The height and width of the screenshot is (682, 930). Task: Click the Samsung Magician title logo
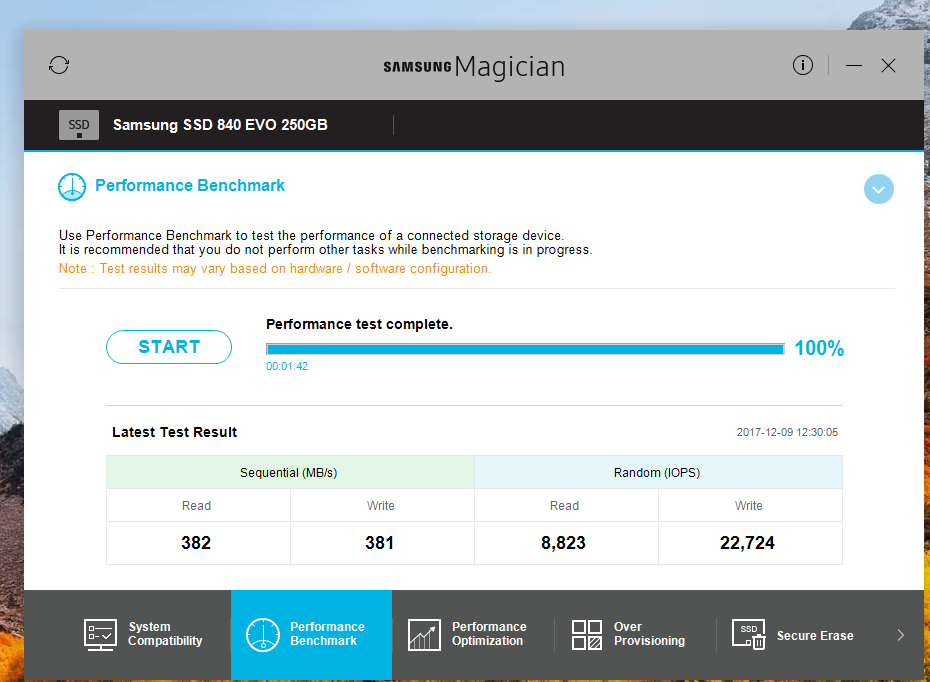[474, 66]
